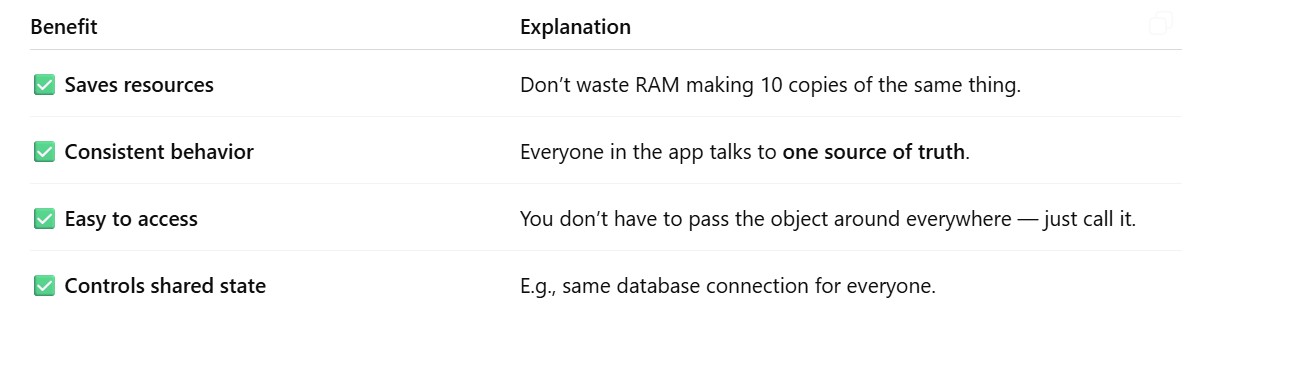Click the Saves resources label
The width and height of the screenshot is (1297, 386).
click(139, 85)
